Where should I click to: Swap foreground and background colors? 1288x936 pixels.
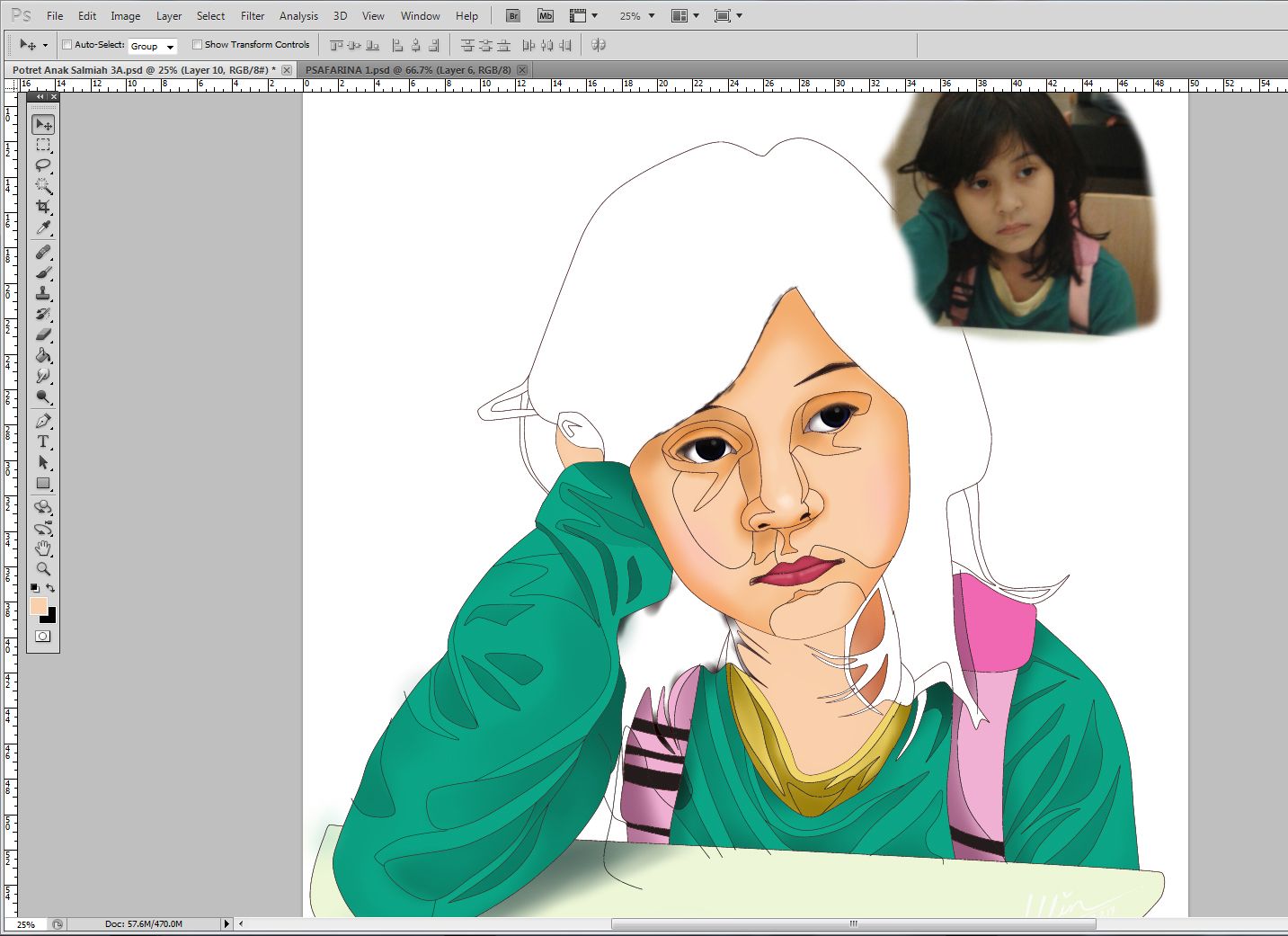[x=51, y=588]
